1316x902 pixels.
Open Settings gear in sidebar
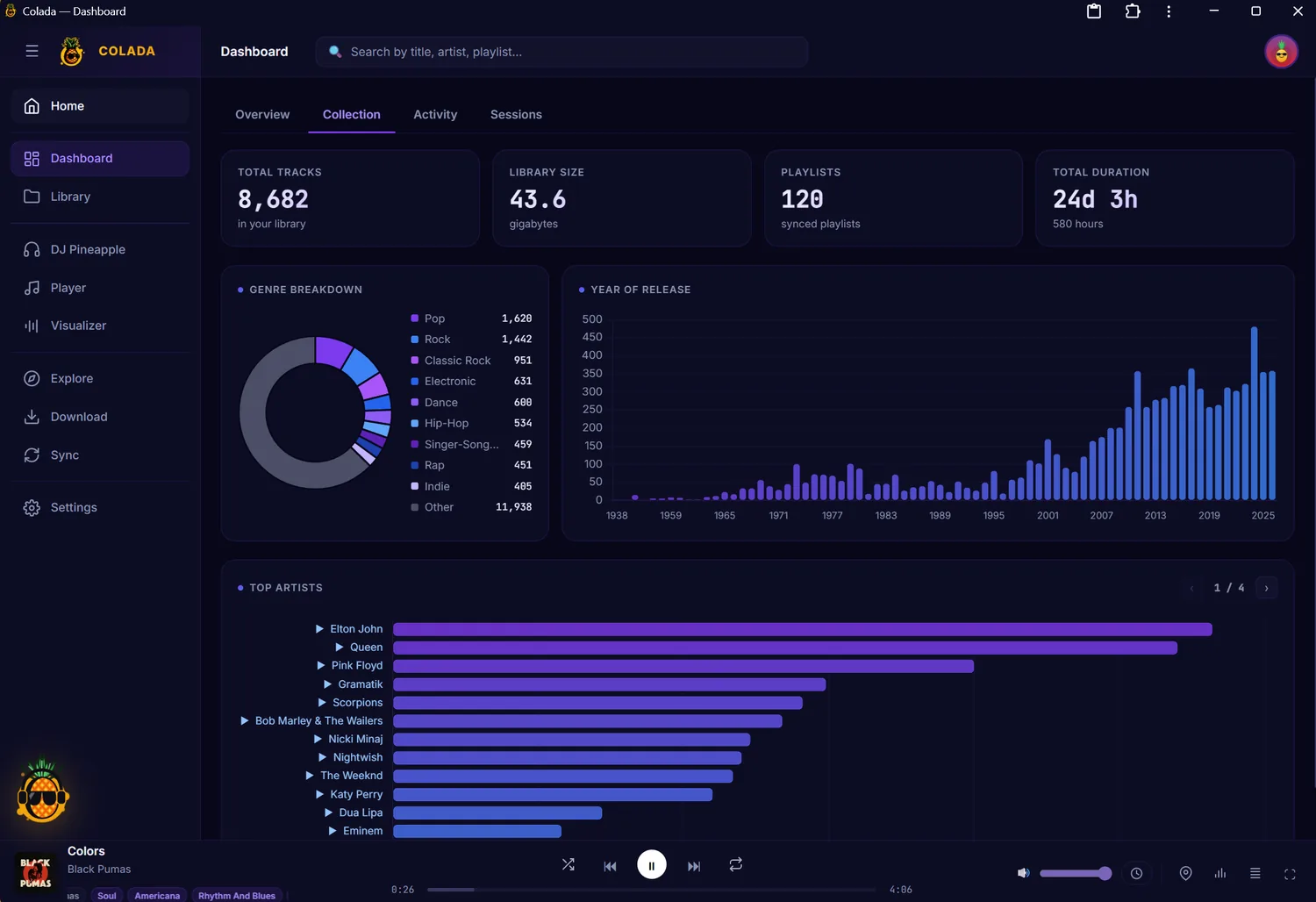(x=100, y=507)
